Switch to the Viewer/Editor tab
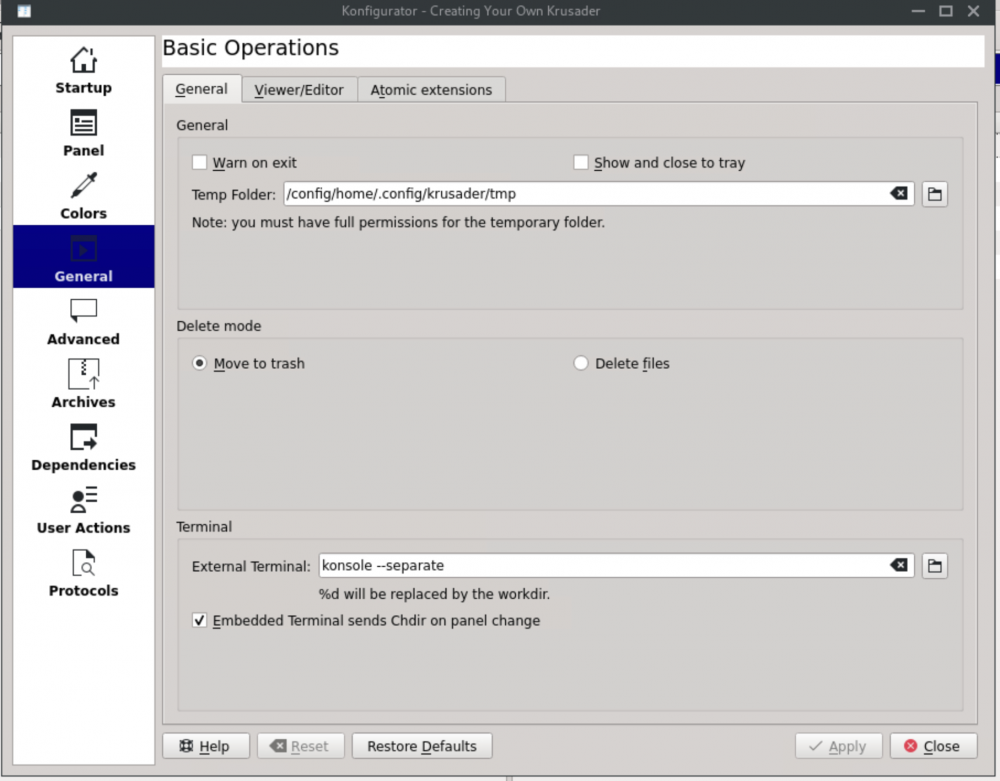This screenshot has width=1000, height=781. tap(299, 90)
